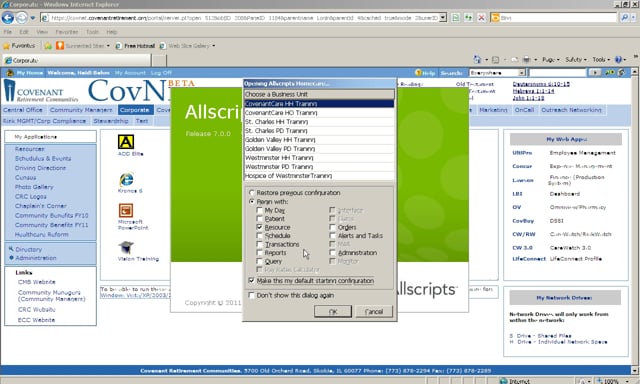Viewport: 640px width, 384px height.
Task: Click the Log Off link
Action: [x=161, y=73]
